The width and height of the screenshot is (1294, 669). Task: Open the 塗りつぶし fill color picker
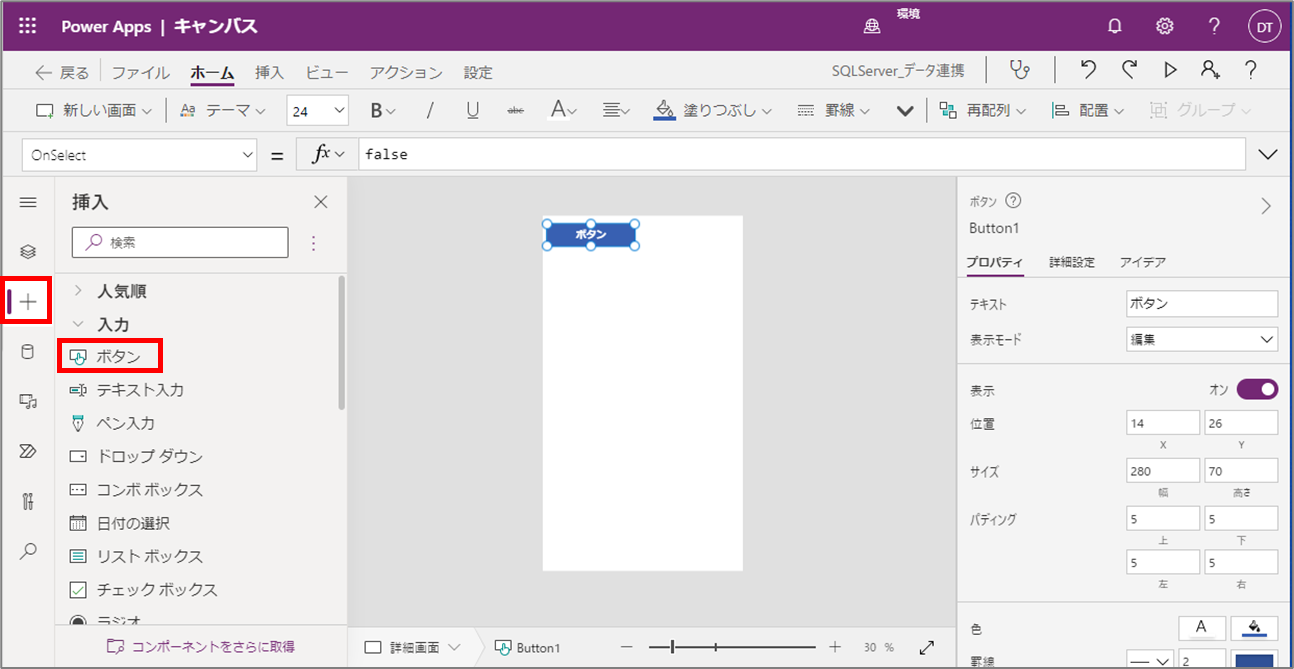(713, 111)
